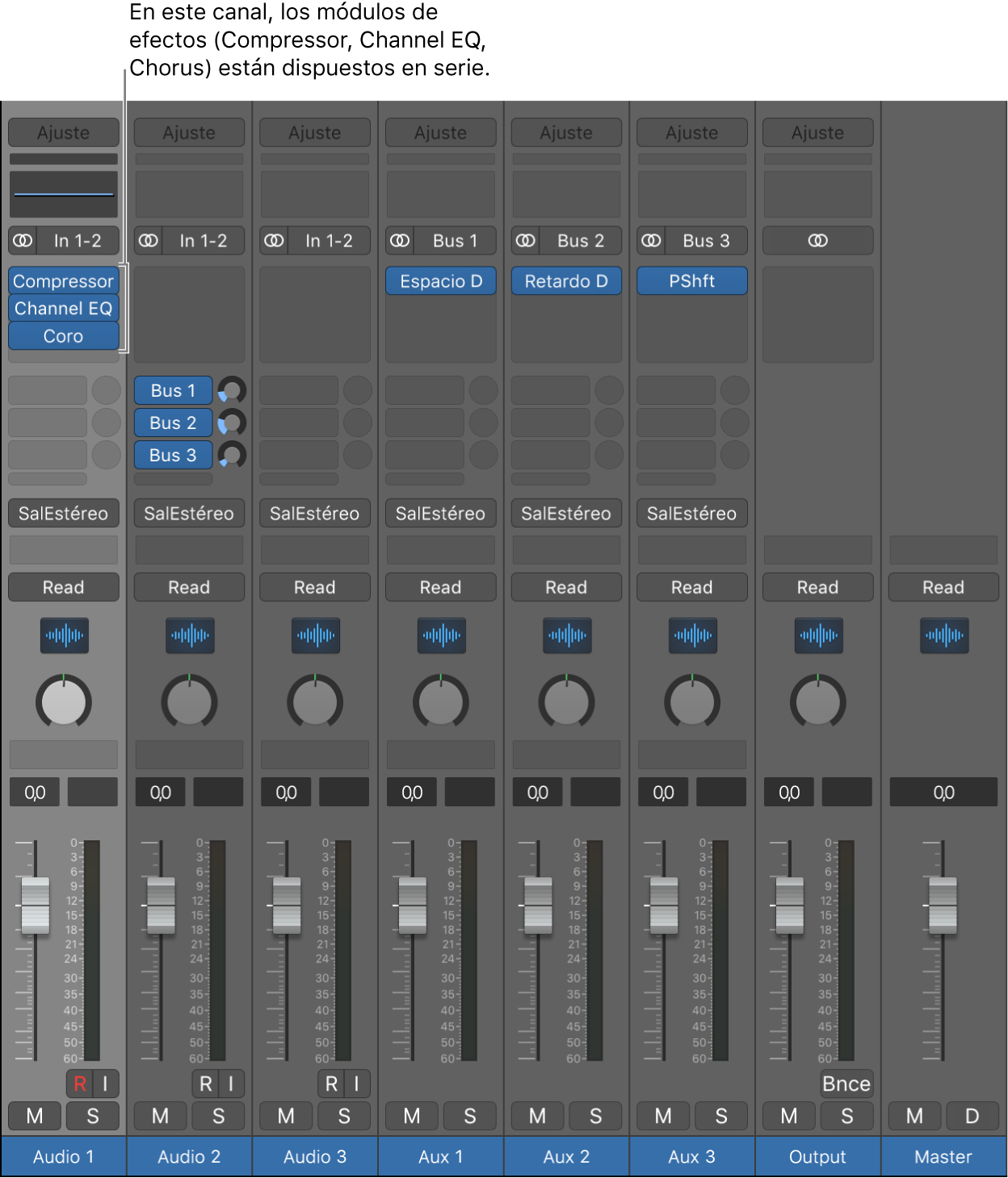The height and width of the screenshot is (1178, 1008).
Task: Click the Output channel stereo format icon
Action: [817, 241]
